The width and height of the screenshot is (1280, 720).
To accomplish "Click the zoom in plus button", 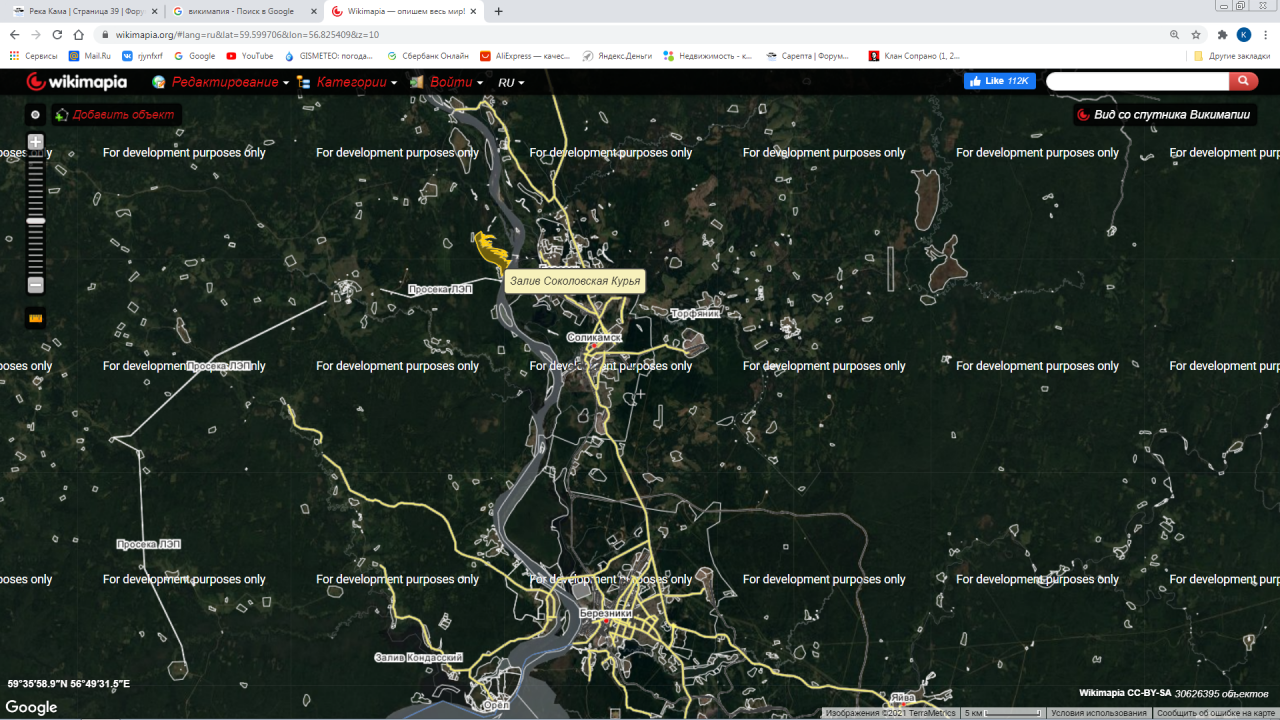I will (35, 142).
